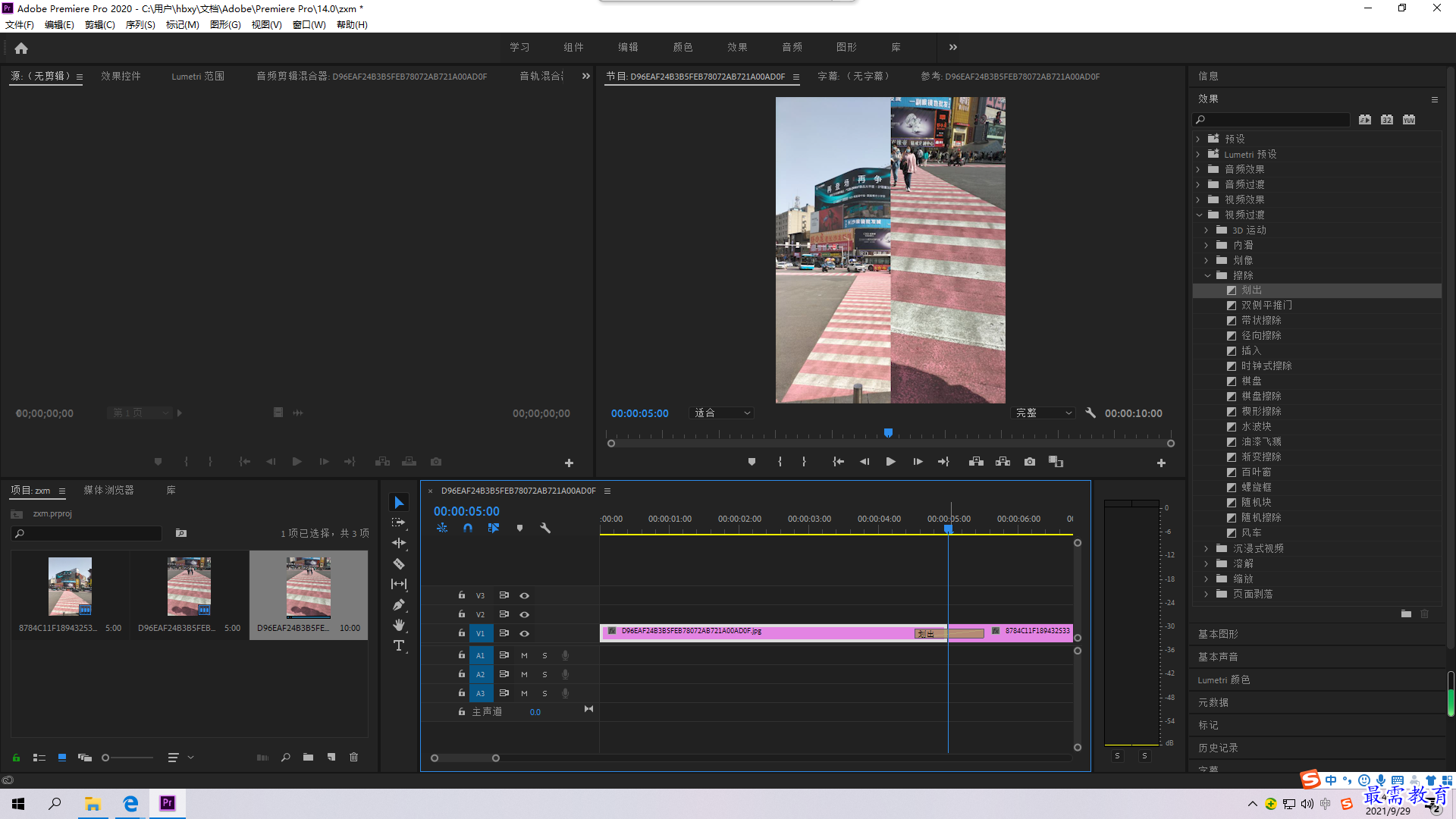Collapse the 擦除 transitions folder
Viewport: 1456px width, 819px height.
(x=1207, y=275)
